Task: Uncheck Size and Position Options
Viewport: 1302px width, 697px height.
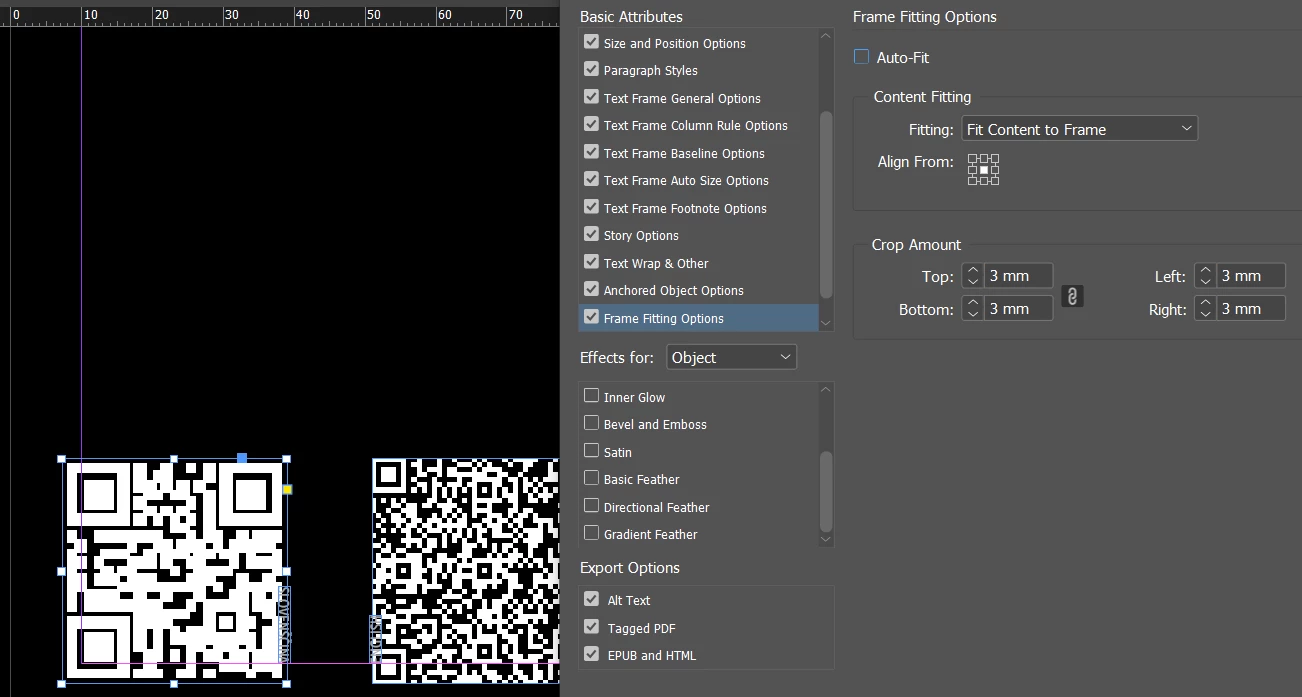Action: [x=592, y=42]
